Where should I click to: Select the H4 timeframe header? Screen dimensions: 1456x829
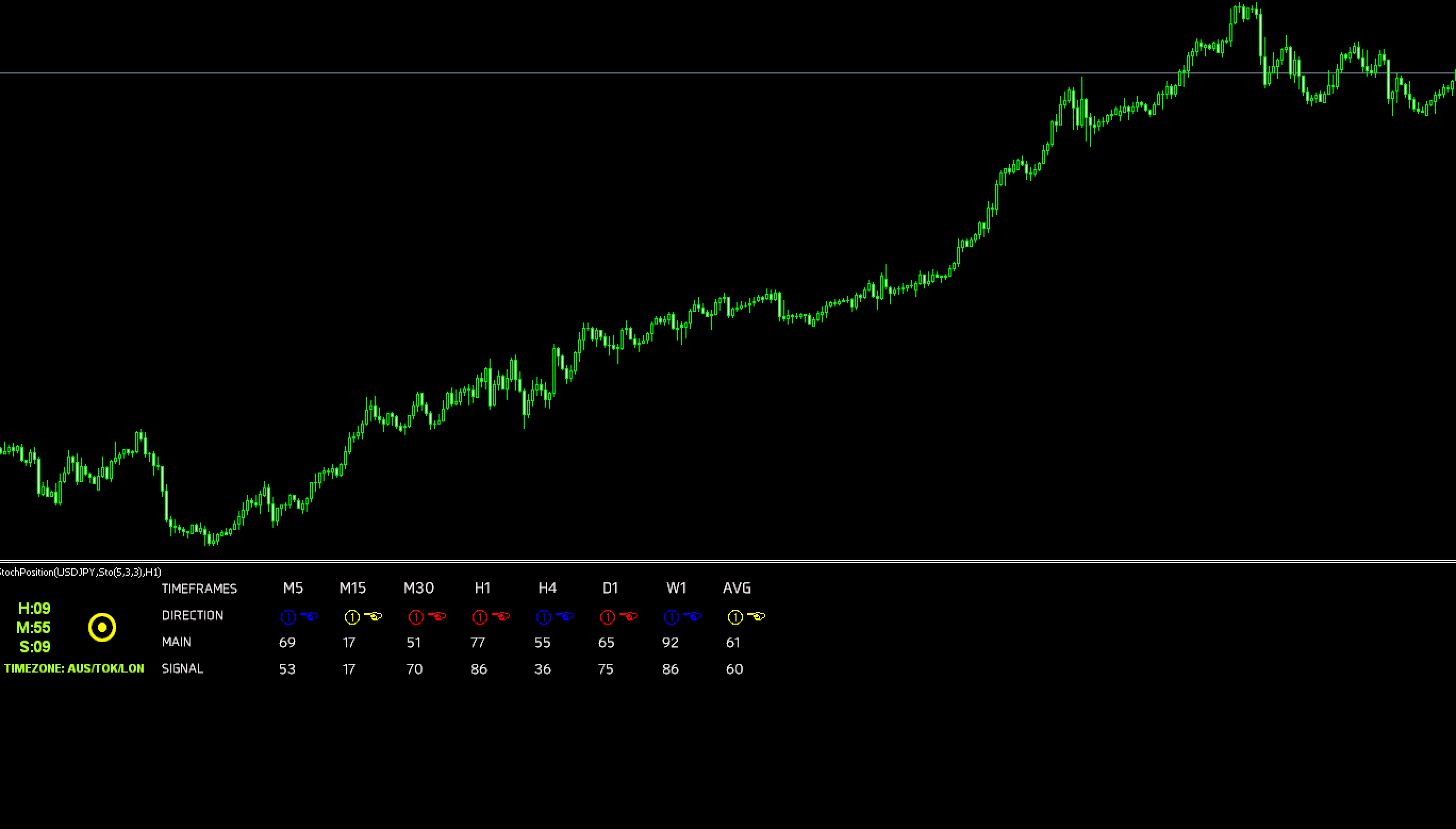[547, 588]
